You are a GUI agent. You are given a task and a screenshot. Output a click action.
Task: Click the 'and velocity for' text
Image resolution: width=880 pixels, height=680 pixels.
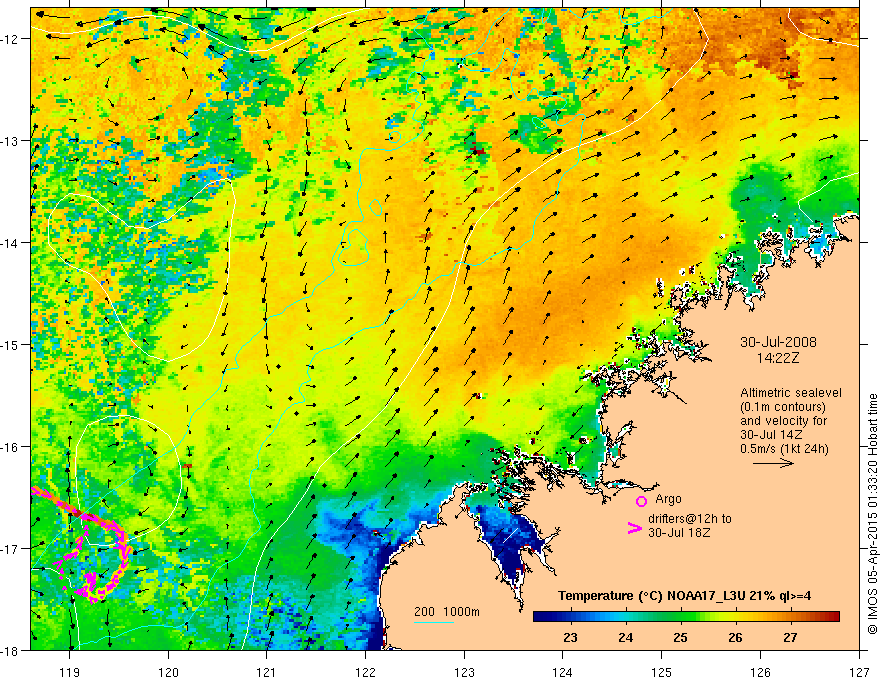[783, 421]
